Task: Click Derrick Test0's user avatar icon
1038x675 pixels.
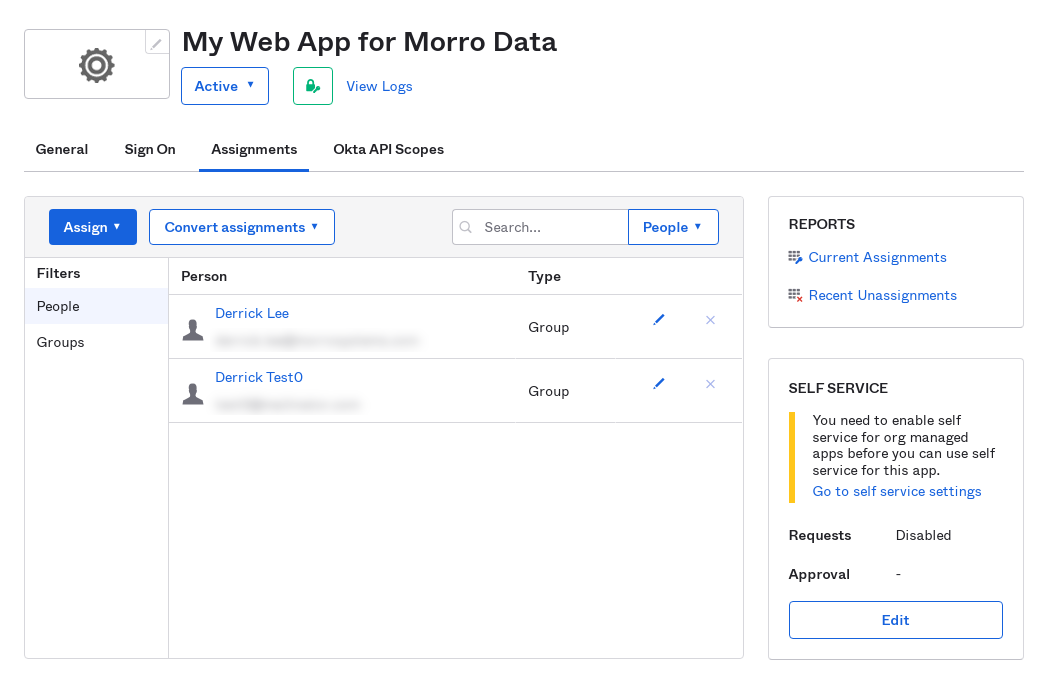Action: pyautogui.click(x=193, y=393)
